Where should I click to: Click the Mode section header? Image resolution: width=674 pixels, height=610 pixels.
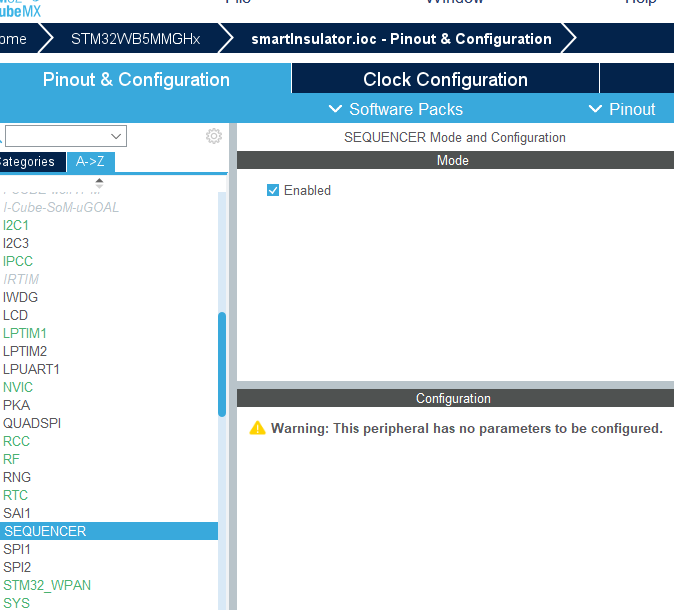point(455,160)
